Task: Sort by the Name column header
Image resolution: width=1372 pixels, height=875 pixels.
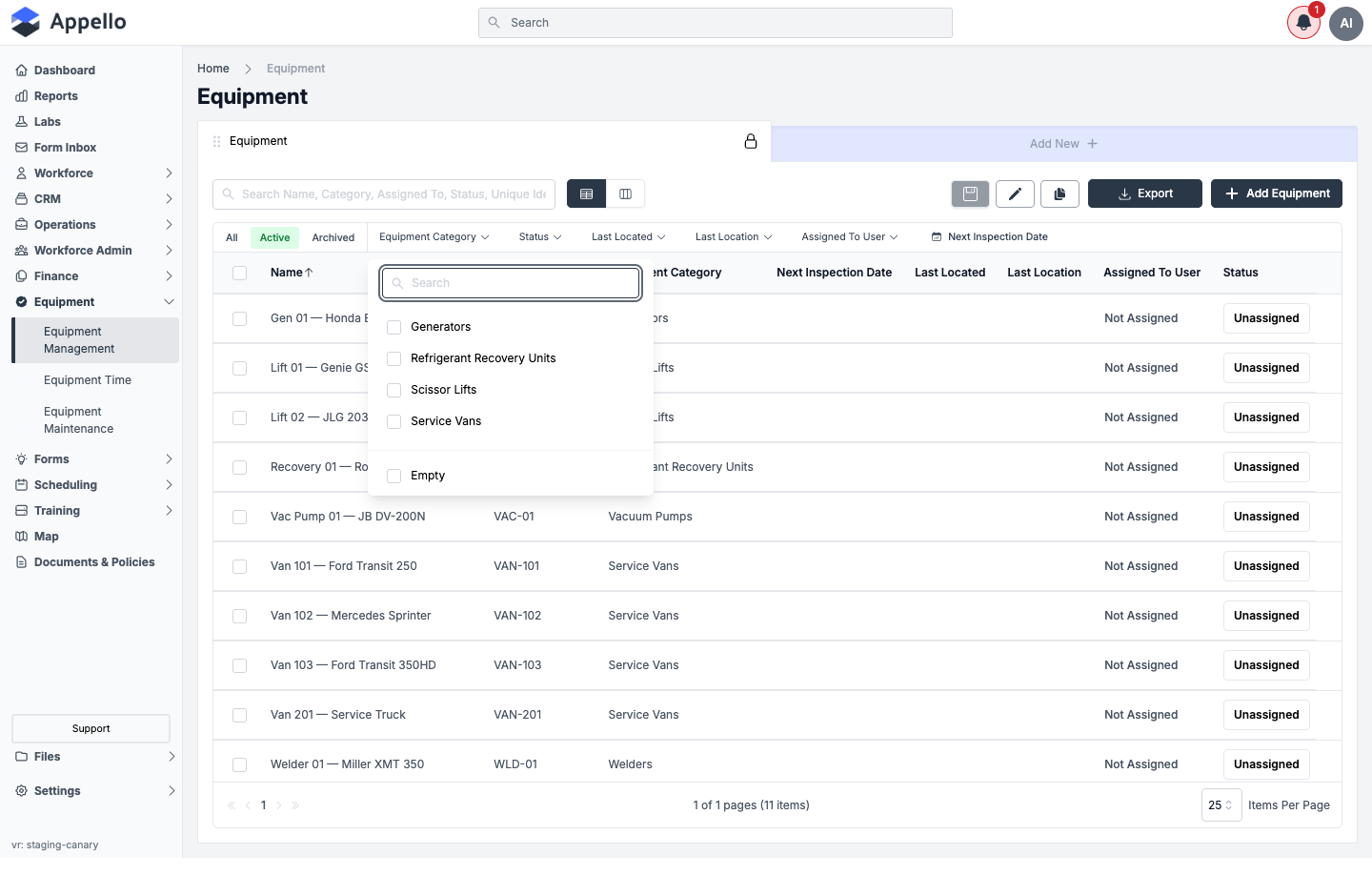Action: click(x=292, y=273)
